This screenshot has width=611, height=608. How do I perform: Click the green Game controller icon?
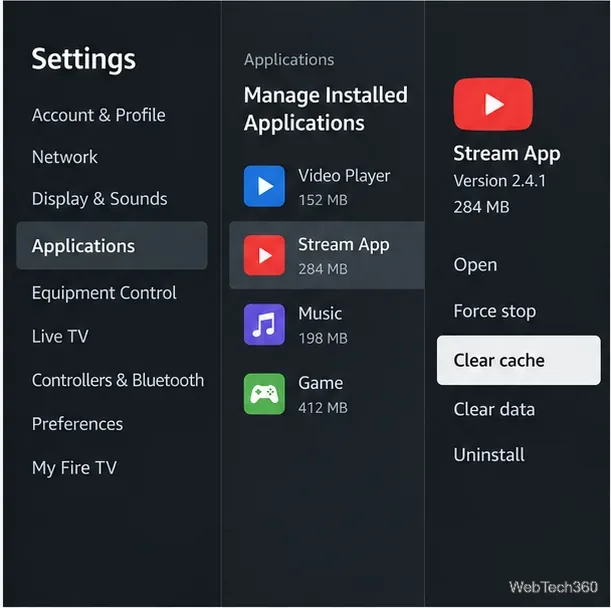pos(264,394)
